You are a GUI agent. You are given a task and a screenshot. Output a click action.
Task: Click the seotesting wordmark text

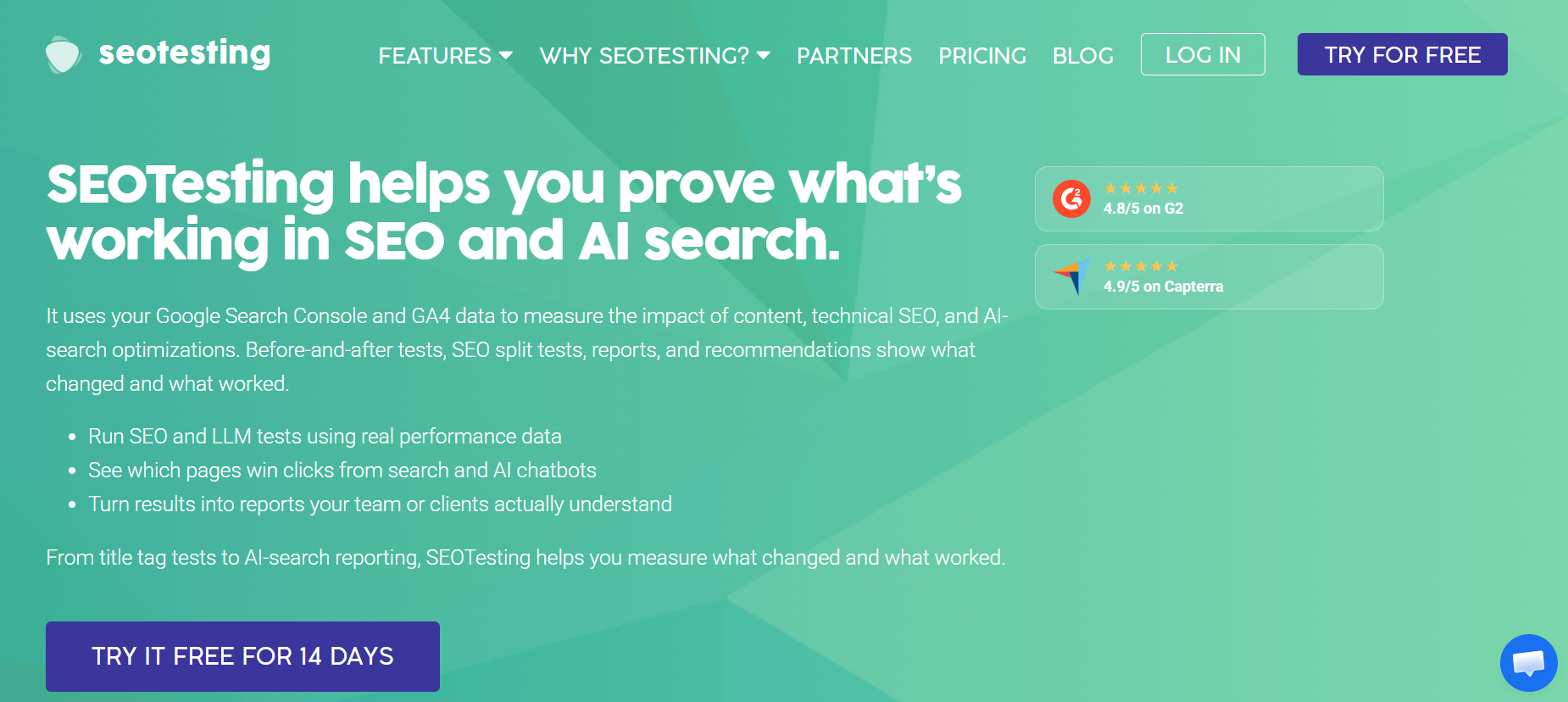pyautogui.click(x=185, y=53)
